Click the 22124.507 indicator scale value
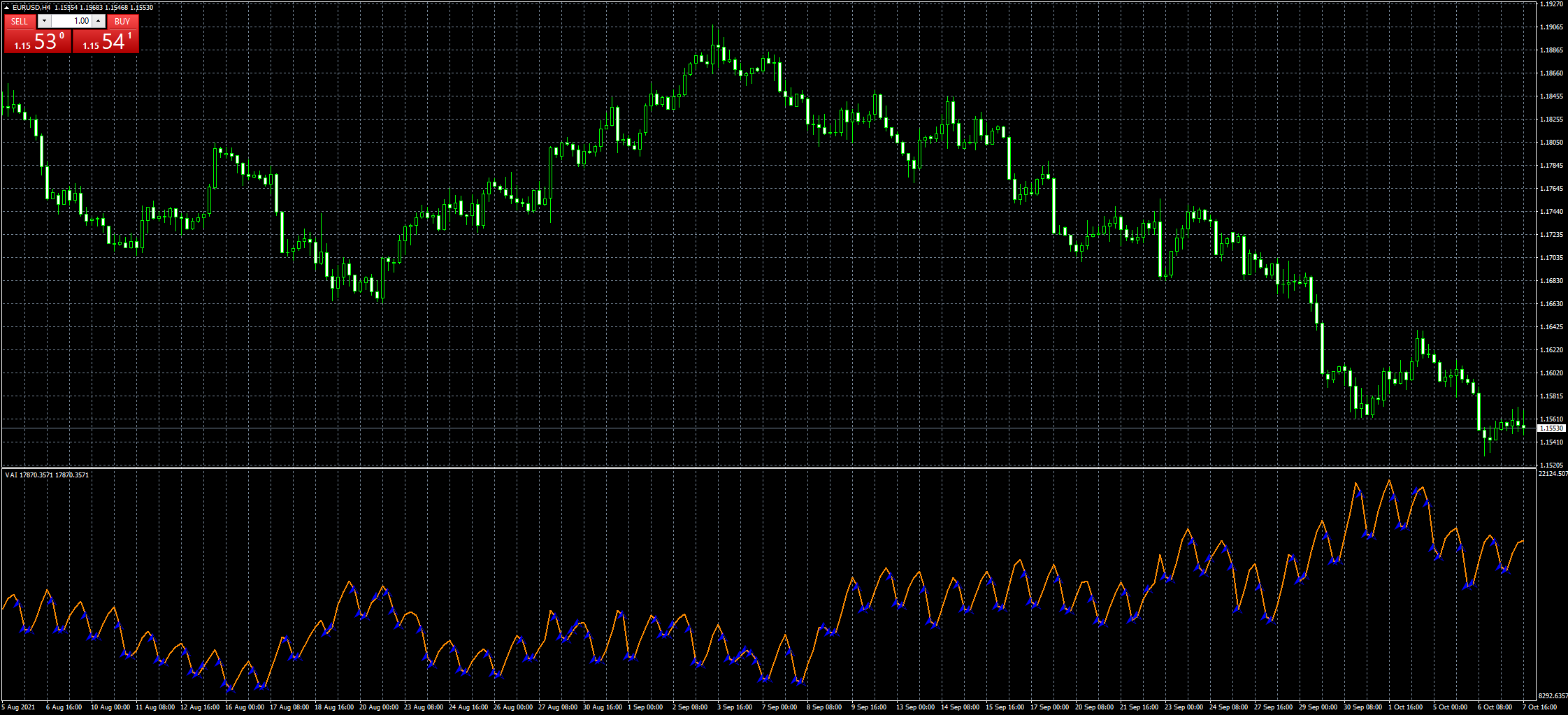This screenshot has height=715, width=1568. (x=1553, y=473)
